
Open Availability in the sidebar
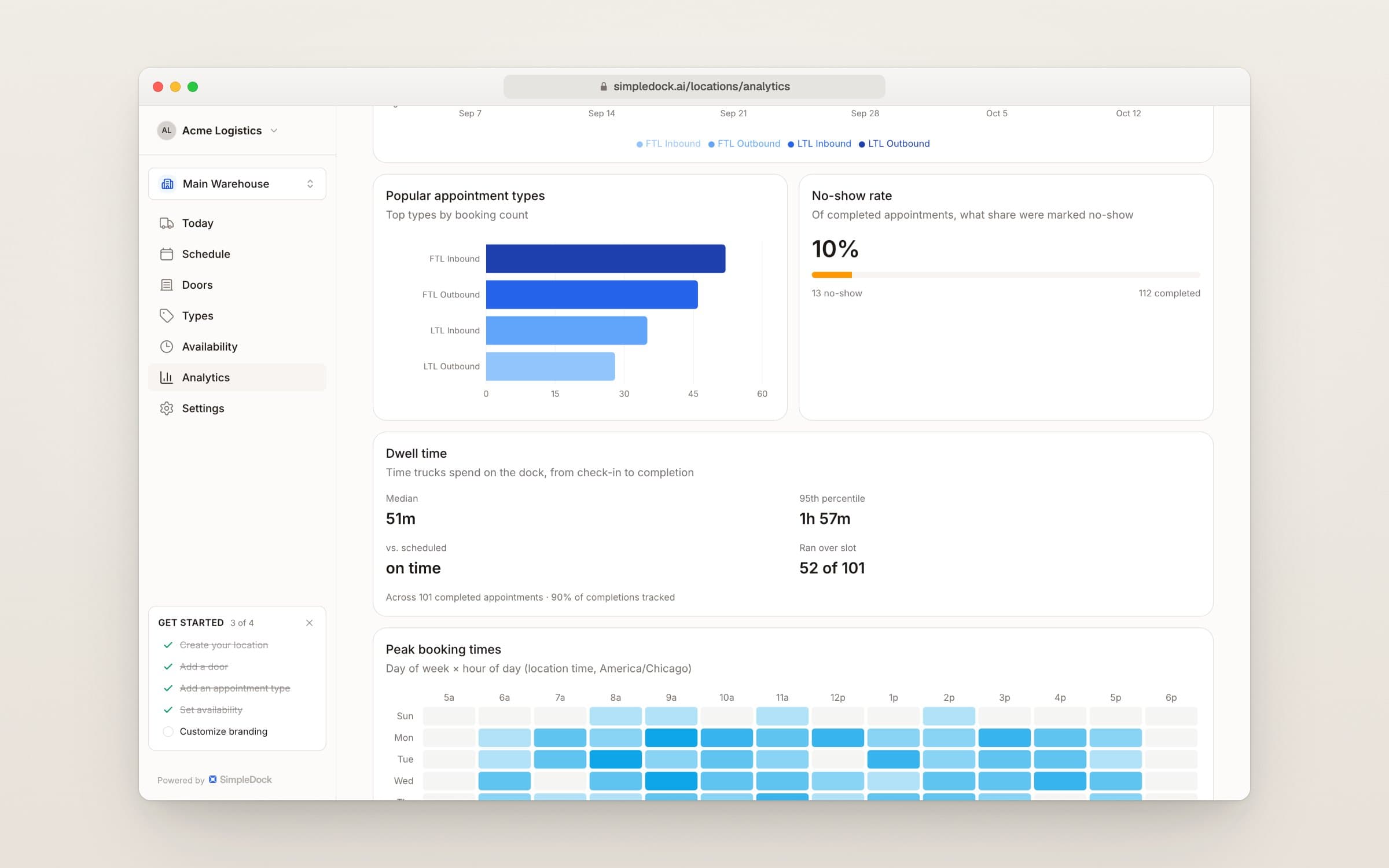tap(237, 347)
